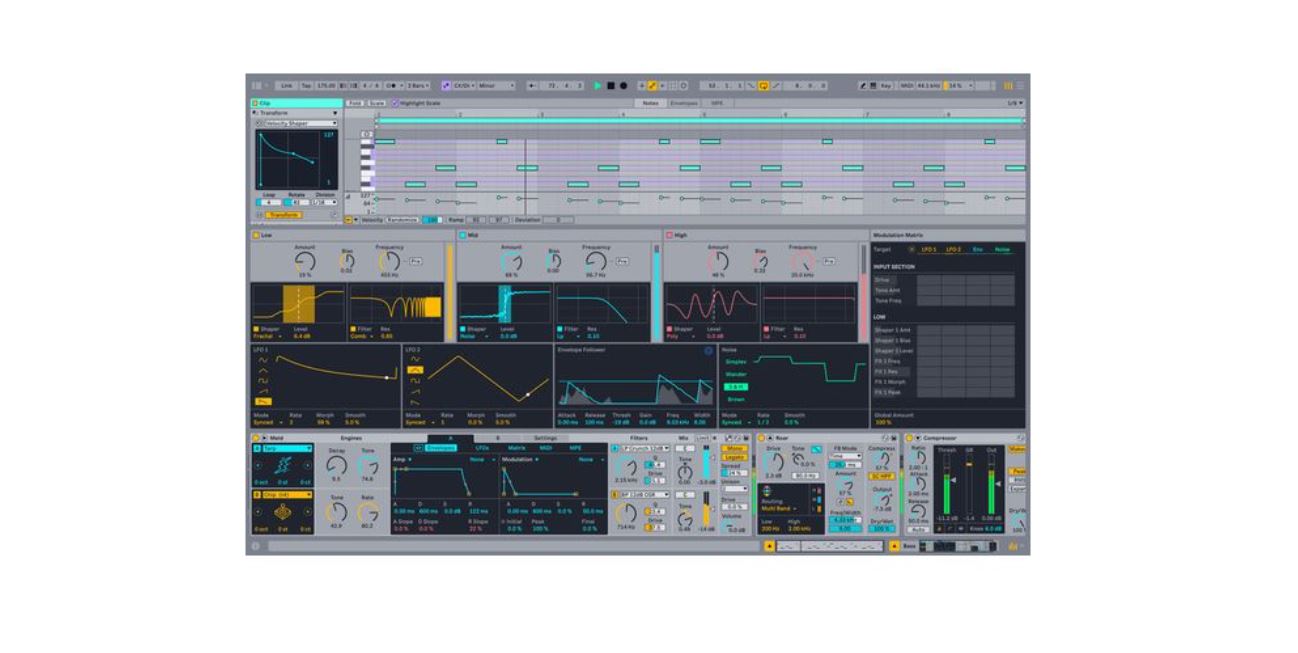This screenshot has height=653, width=1298.
Task: Switch to the Envelopes tab in clip view
Action: click(683, 103)
